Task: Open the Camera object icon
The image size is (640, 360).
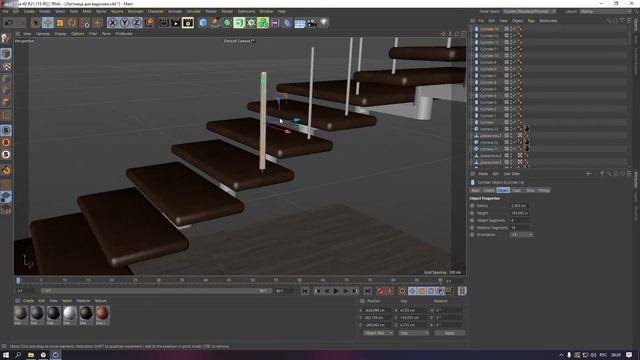Action: [x=311, y=23]
